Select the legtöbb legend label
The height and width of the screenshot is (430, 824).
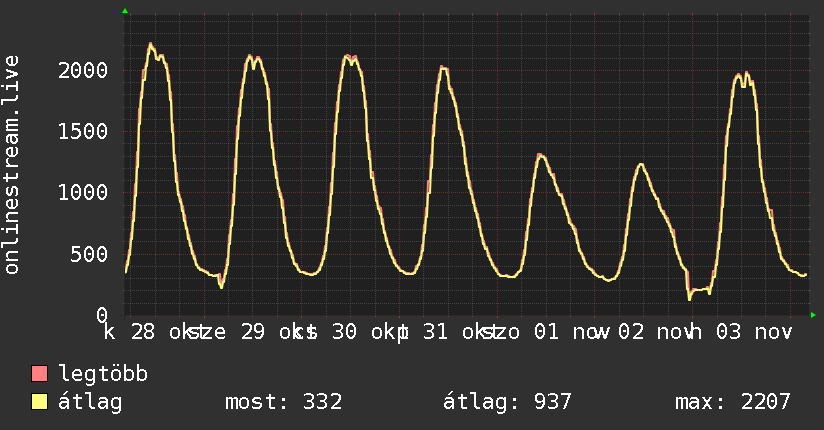tap(104, 375)
